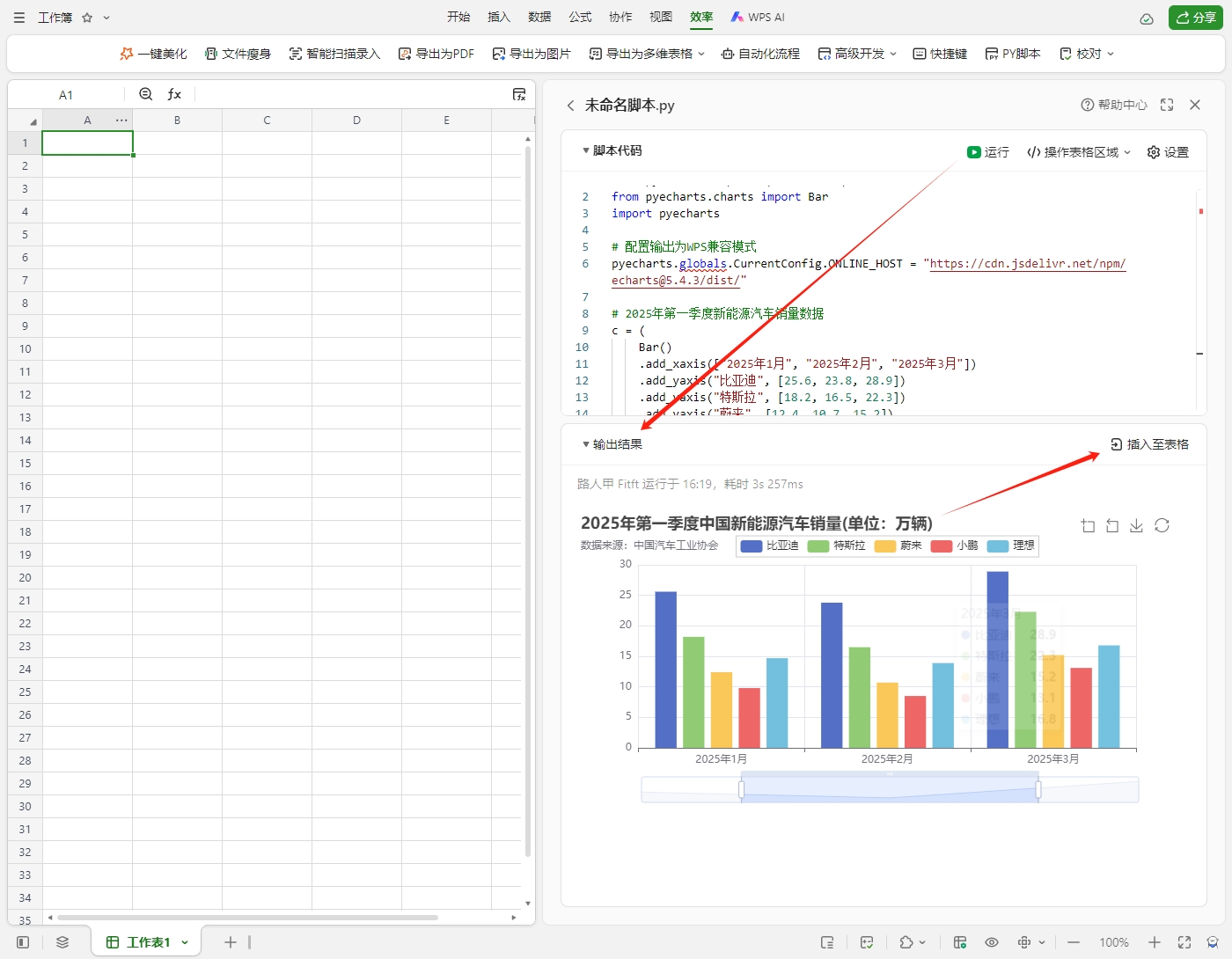Viewport: 1232px width, 959px height.
Task: Click the zoom magnifier icon in formula bar
Action: 146,94
